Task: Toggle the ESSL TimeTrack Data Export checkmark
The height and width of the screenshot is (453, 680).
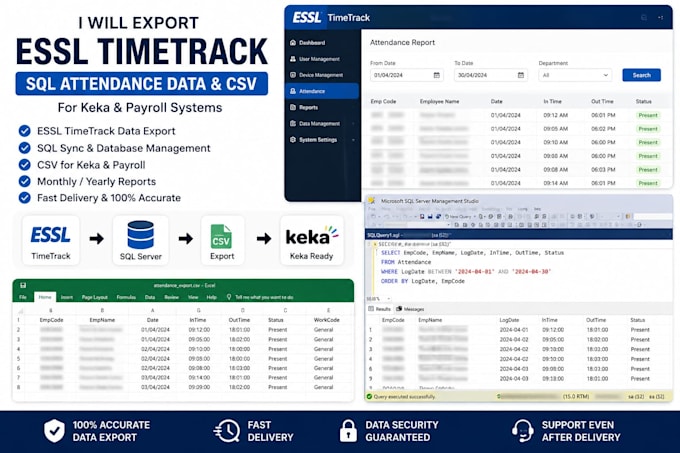Action: (25, 131)
